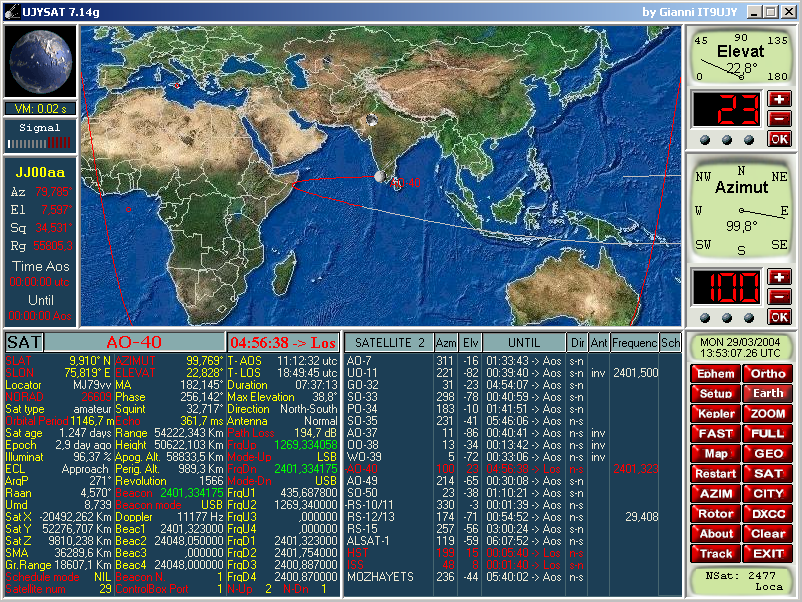Viewport: 802px width, 602px height.
Task: Click the AZIM button
Action: pyautogui.click(x=716, y=494)
